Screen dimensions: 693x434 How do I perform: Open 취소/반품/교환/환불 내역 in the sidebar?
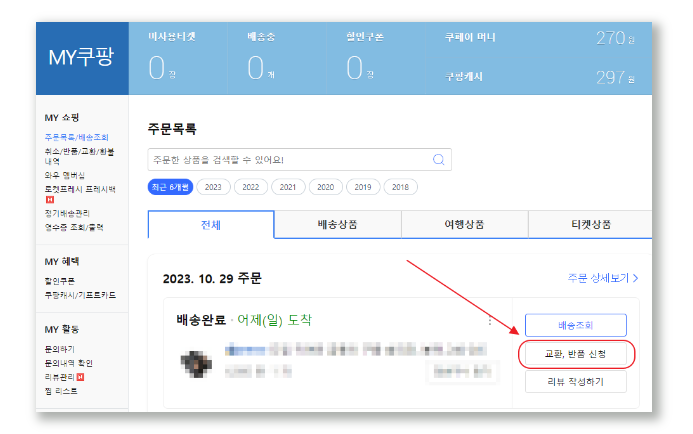coord(79,156)
